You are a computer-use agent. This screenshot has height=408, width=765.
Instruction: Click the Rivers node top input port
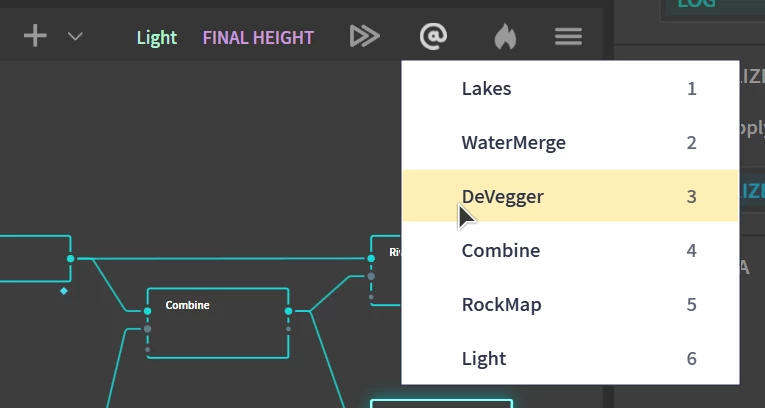tap(371, 259)
